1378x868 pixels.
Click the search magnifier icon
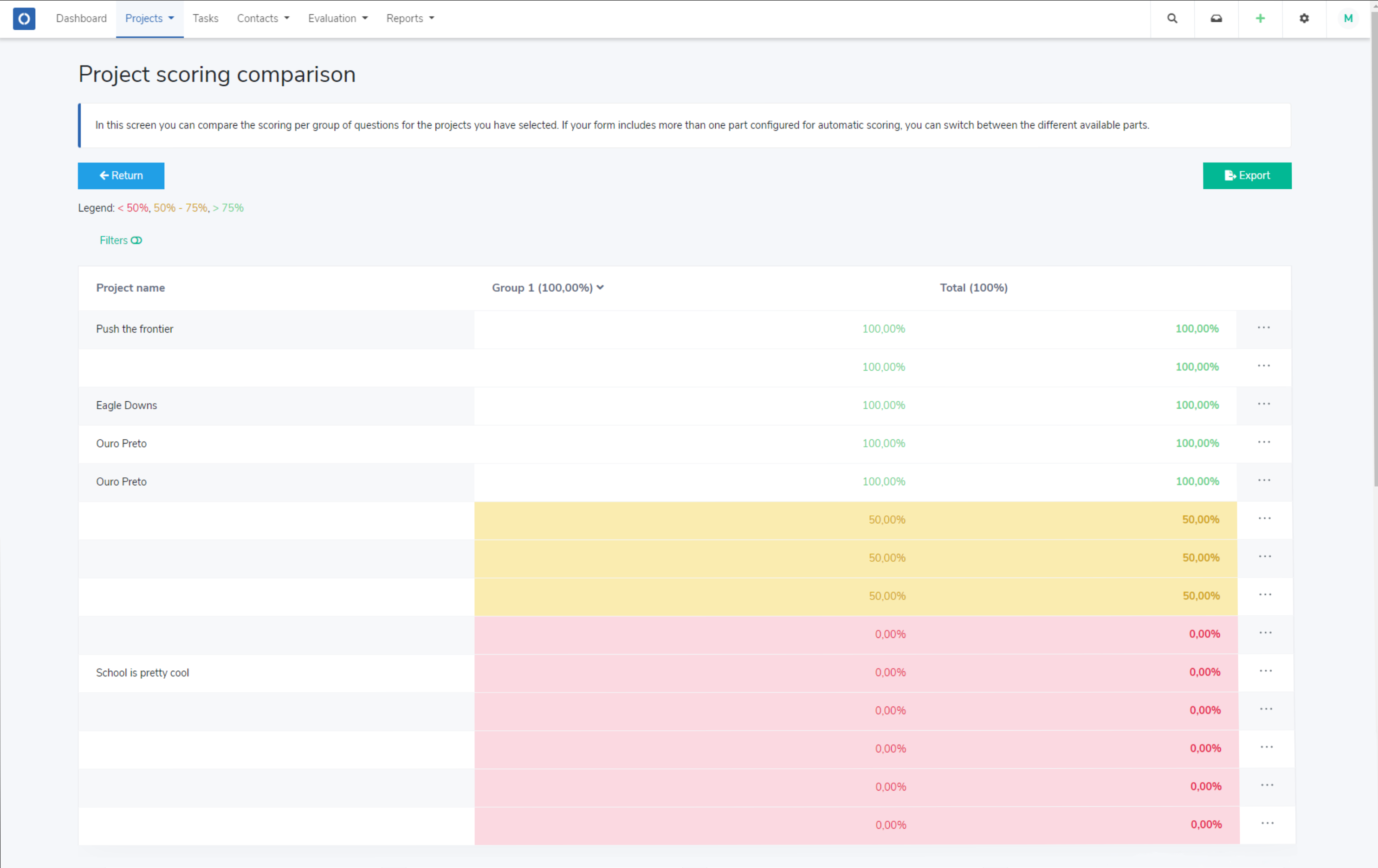1172,19
